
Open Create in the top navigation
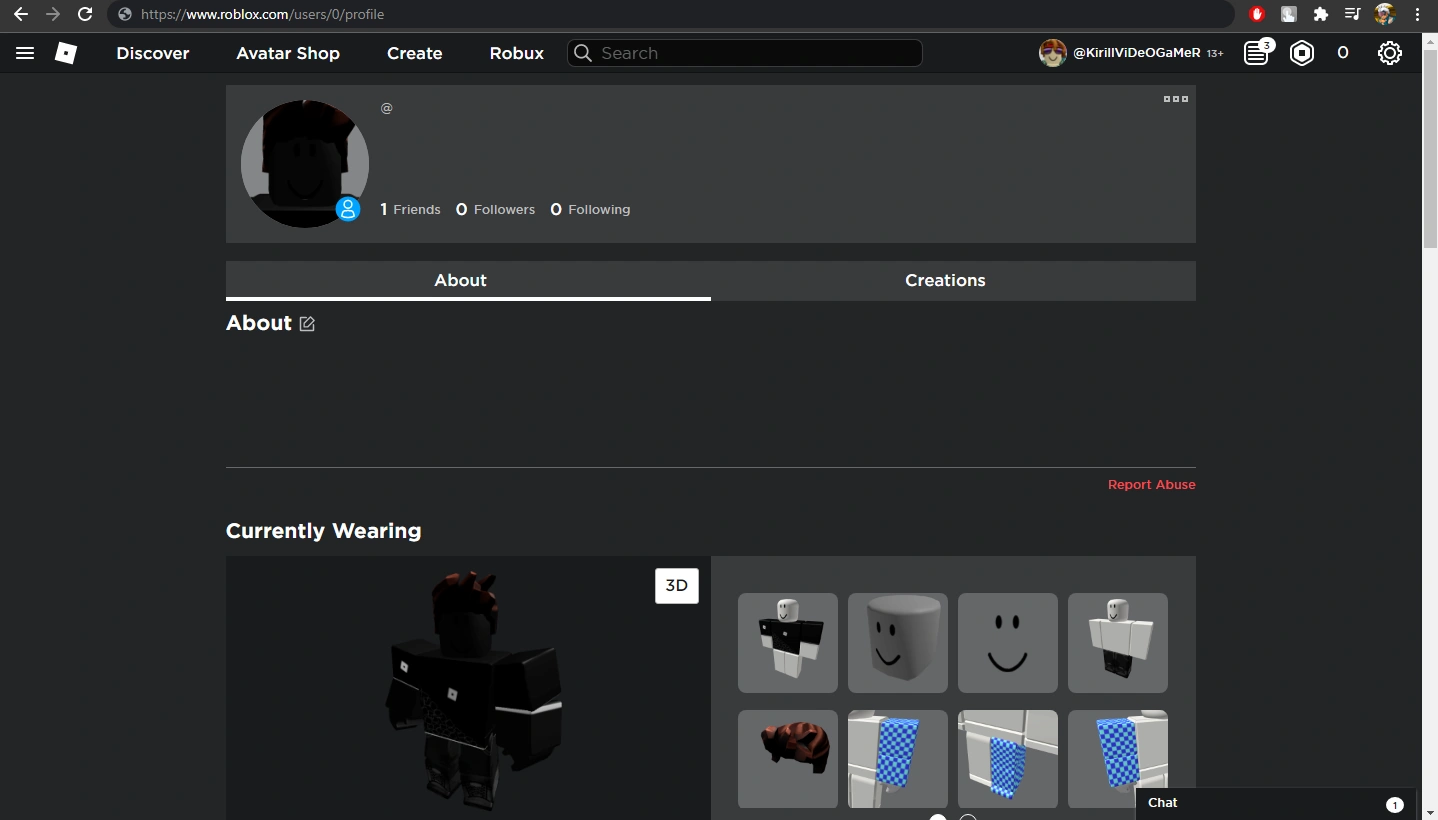[415, 53]
